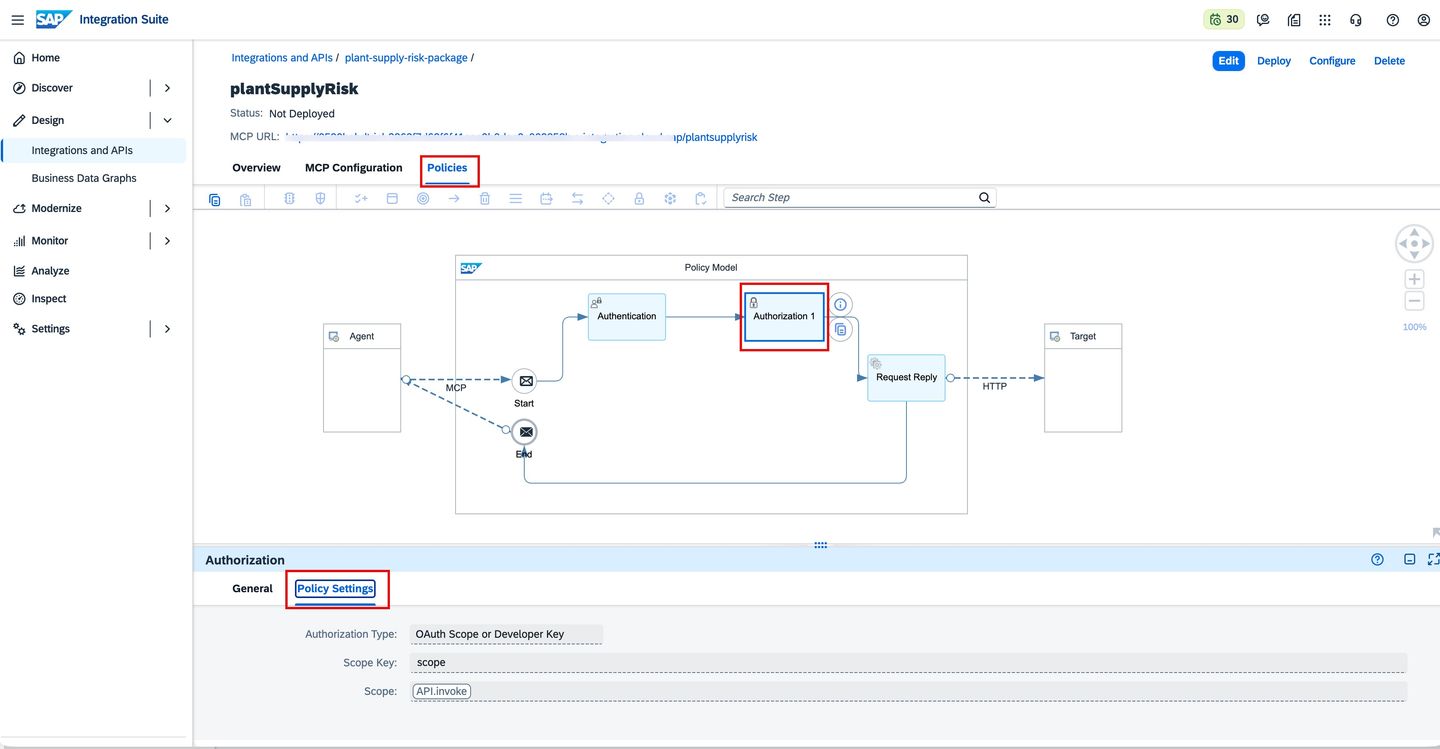Select the API.invoke scope token
This screenshot has height=749, width=1440.
click(441, 691)
